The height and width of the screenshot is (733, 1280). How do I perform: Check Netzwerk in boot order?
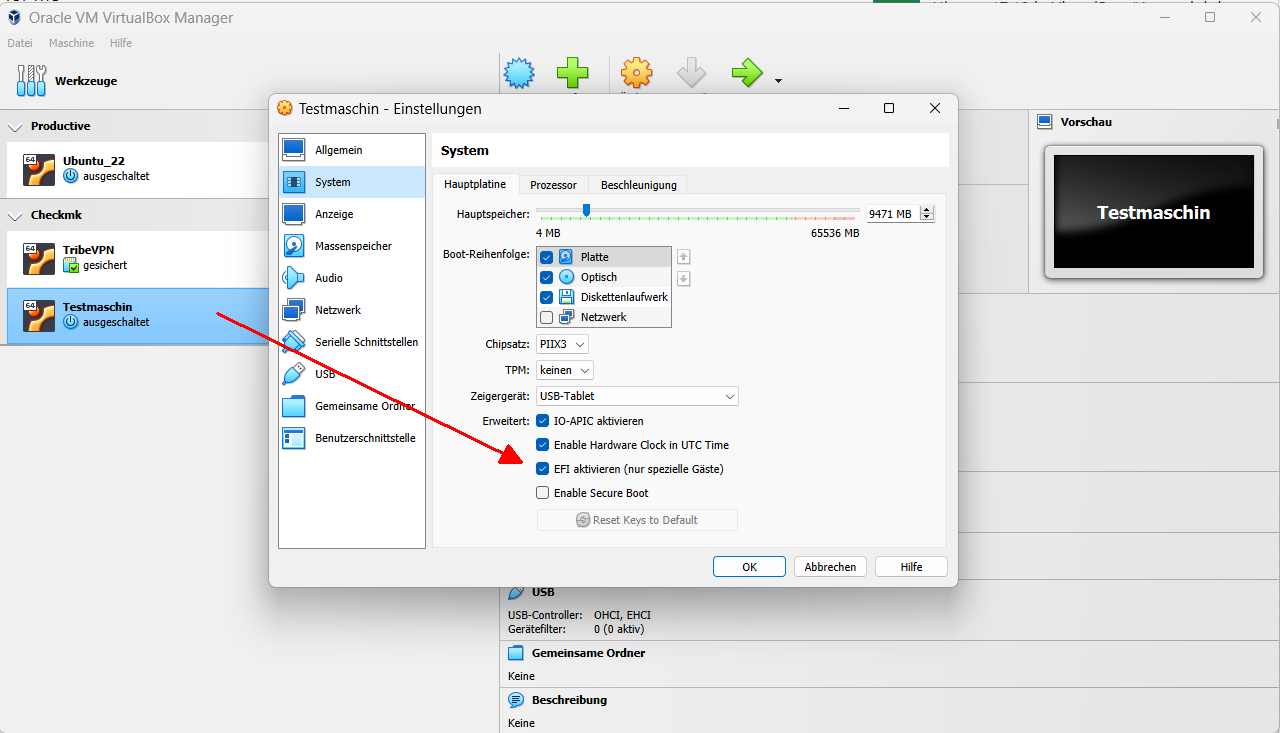point(546,317)
